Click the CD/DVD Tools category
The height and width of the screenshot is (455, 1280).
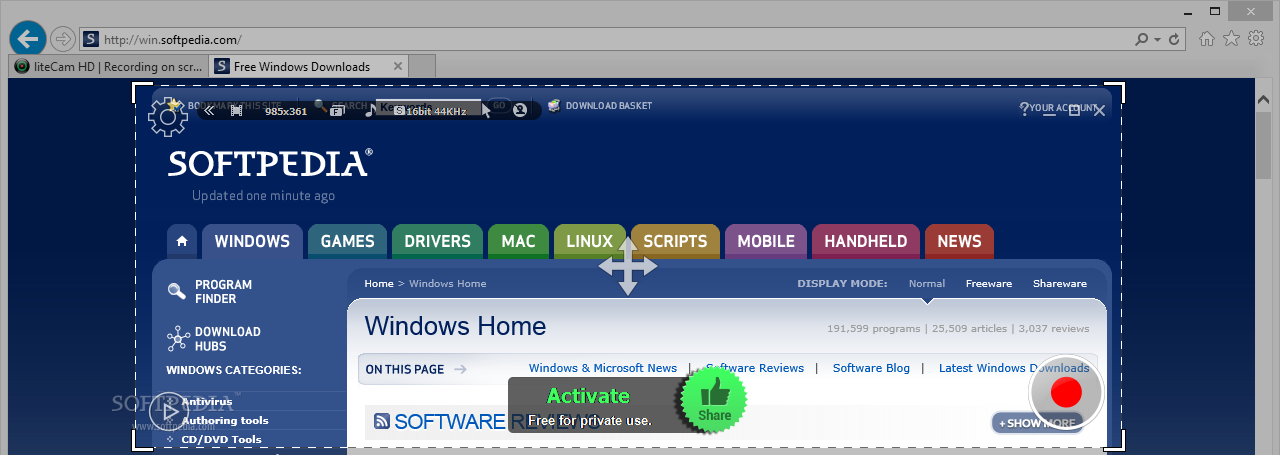(x=221, y=439)
